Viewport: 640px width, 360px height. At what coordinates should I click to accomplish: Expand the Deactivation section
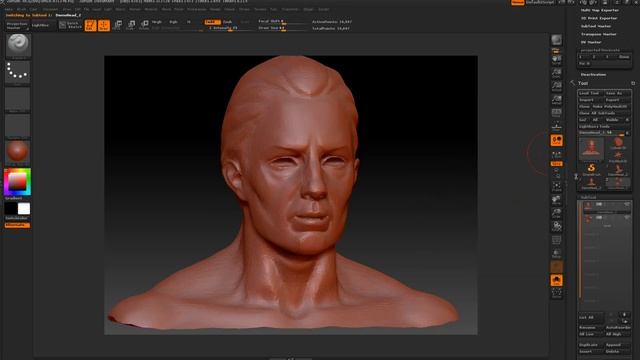593,75
